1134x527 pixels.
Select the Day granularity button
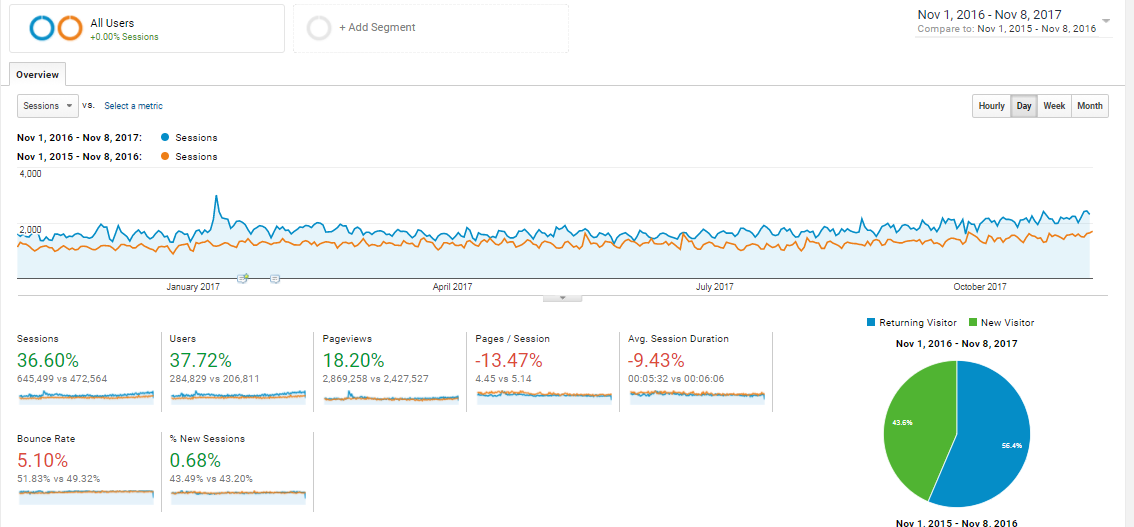tap(1024, 106)
